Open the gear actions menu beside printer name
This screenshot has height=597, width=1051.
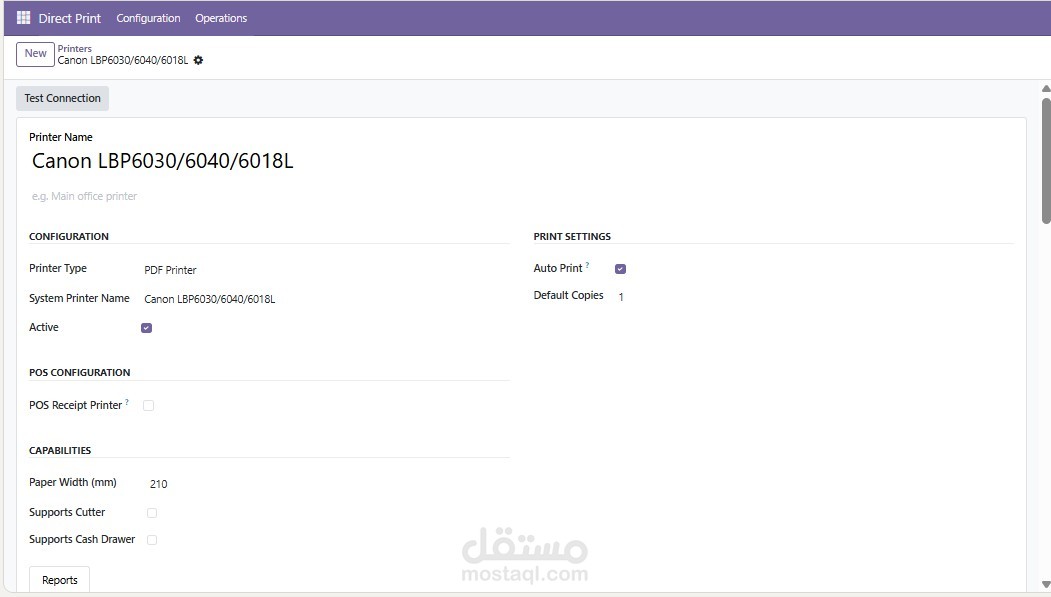pos(198,60)
